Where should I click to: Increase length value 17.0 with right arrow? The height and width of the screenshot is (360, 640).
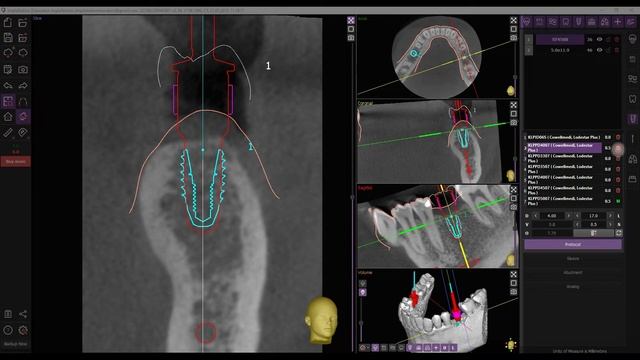click(x=610, y=216)
